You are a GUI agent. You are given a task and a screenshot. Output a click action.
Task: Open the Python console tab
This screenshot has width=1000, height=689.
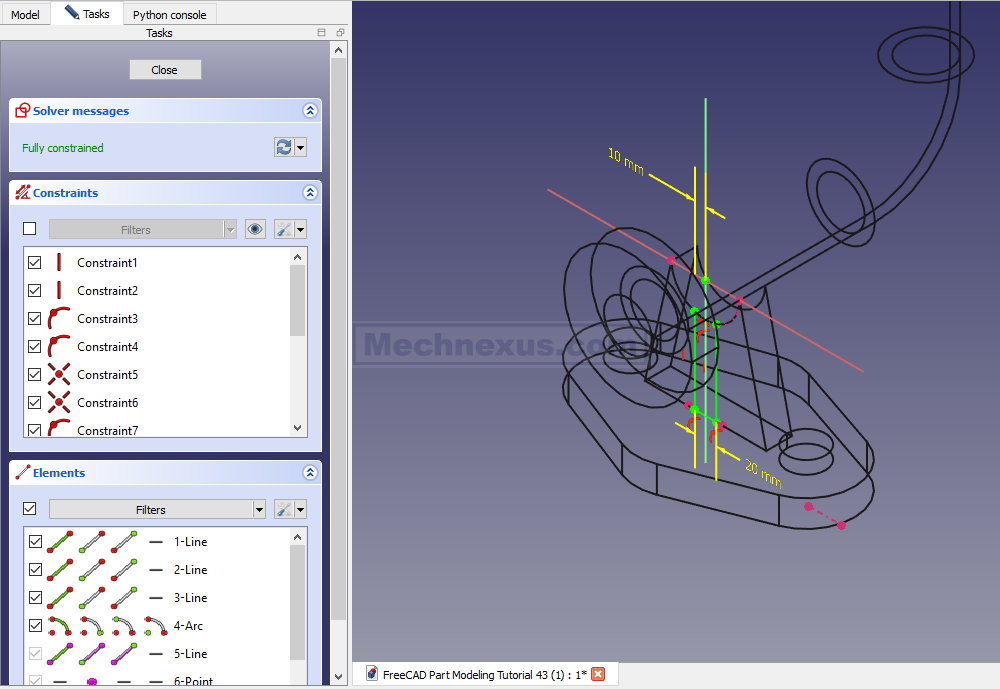click(169, 14)
